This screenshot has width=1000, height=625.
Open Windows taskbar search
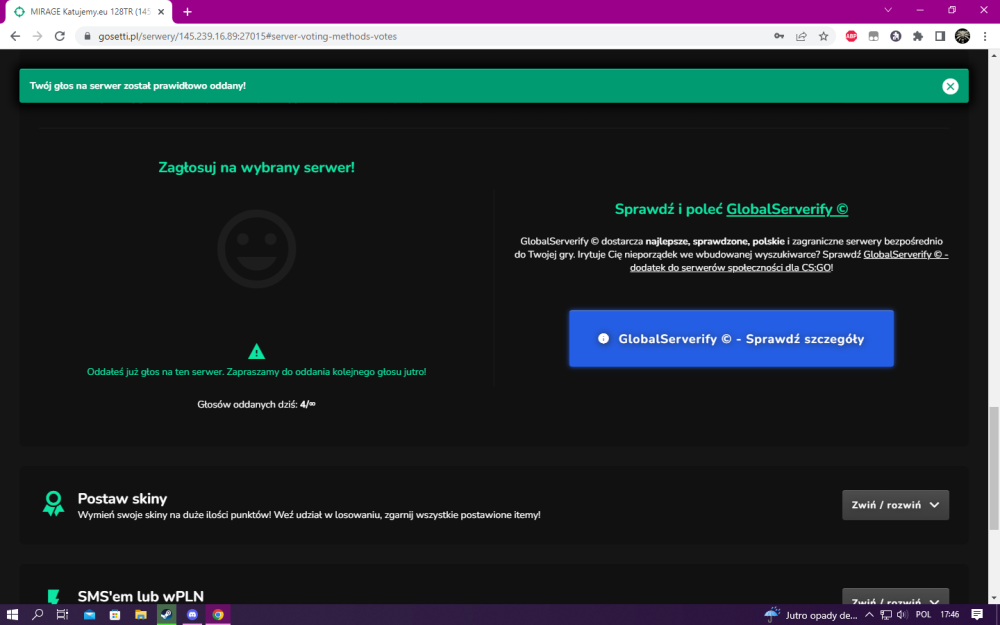coord(38,615)
